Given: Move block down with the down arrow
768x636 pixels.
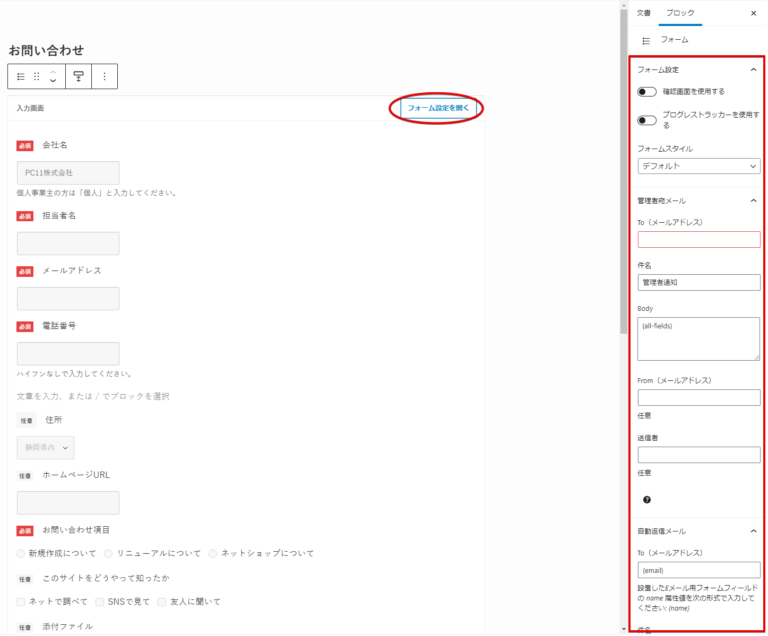Looking at the screenshot, I should pyautogui.click(x=53, y=81).
